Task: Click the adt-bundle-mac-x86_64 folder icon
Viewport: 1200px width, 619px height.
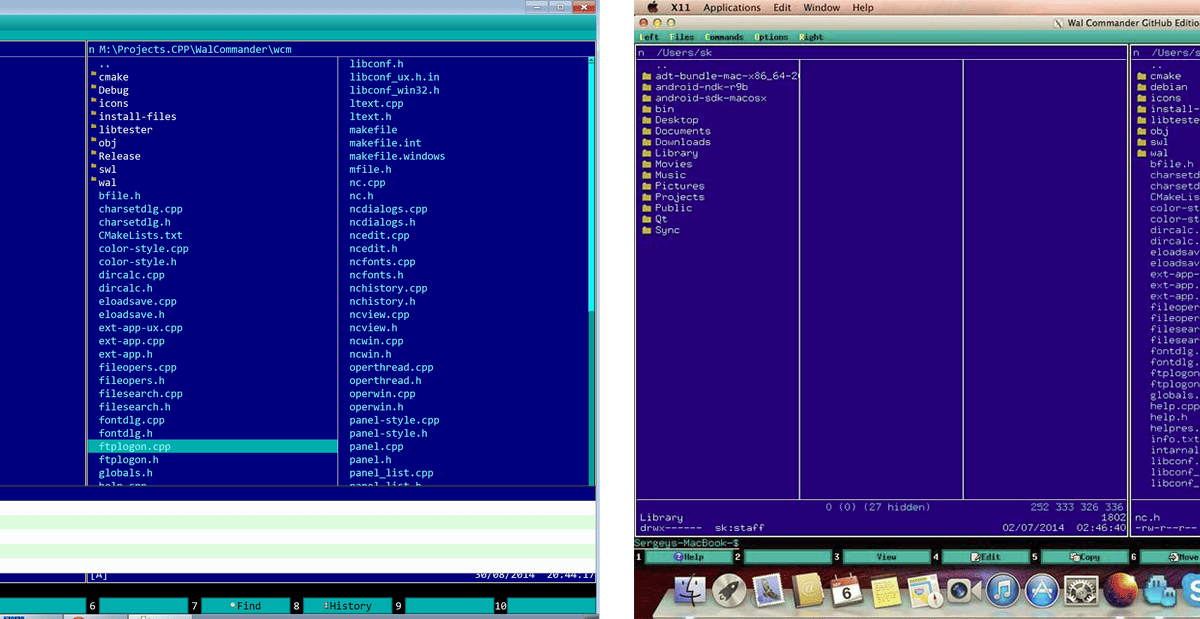Action: coord(647,76)
